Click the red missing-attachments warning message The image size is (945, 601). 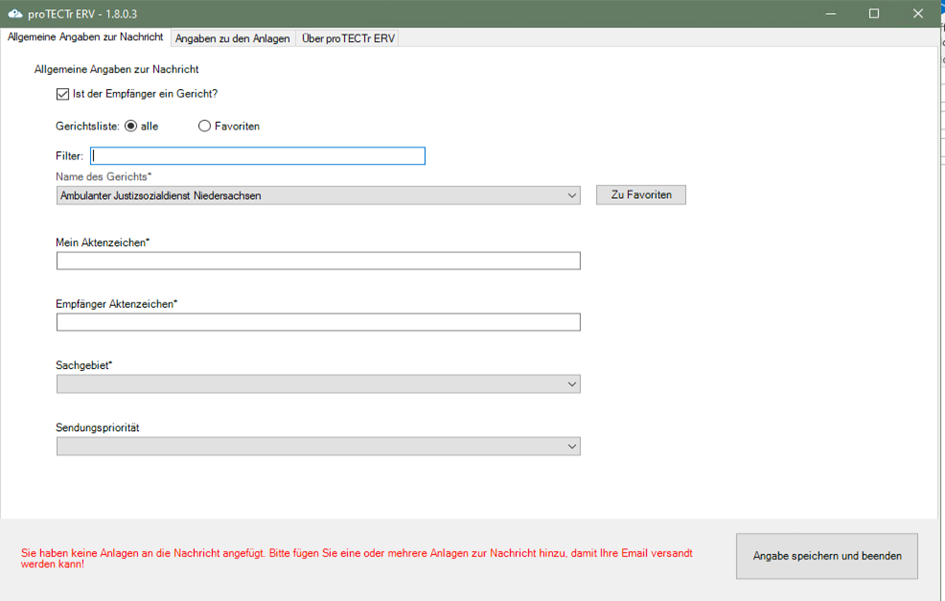pos(356,558)
